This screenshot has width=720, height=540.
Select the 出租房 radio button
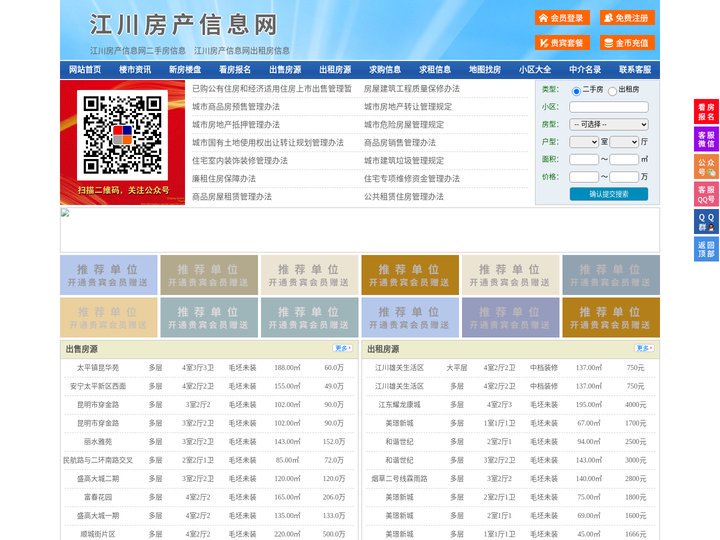[x=612, y=91]
